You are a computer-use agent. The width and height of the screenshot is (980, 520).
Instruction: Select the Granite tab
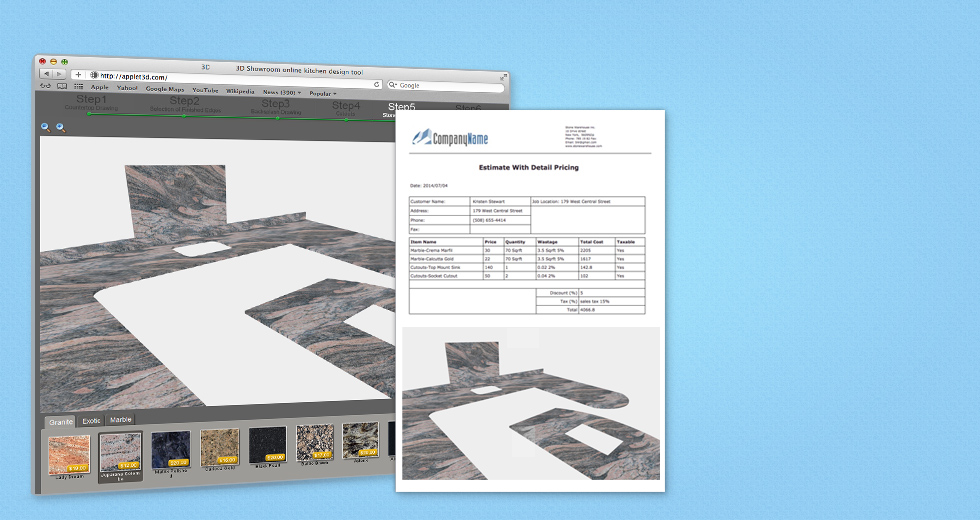point(61,422)
